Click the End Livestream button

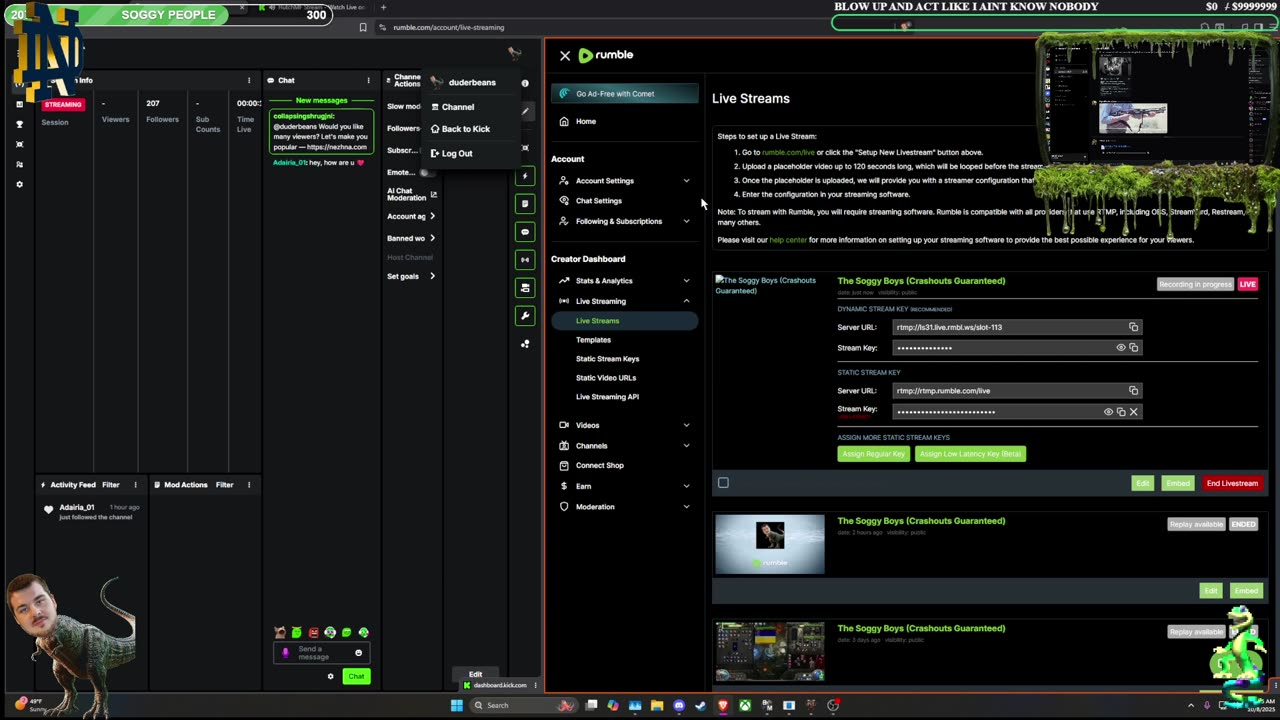coord(1231,483)
